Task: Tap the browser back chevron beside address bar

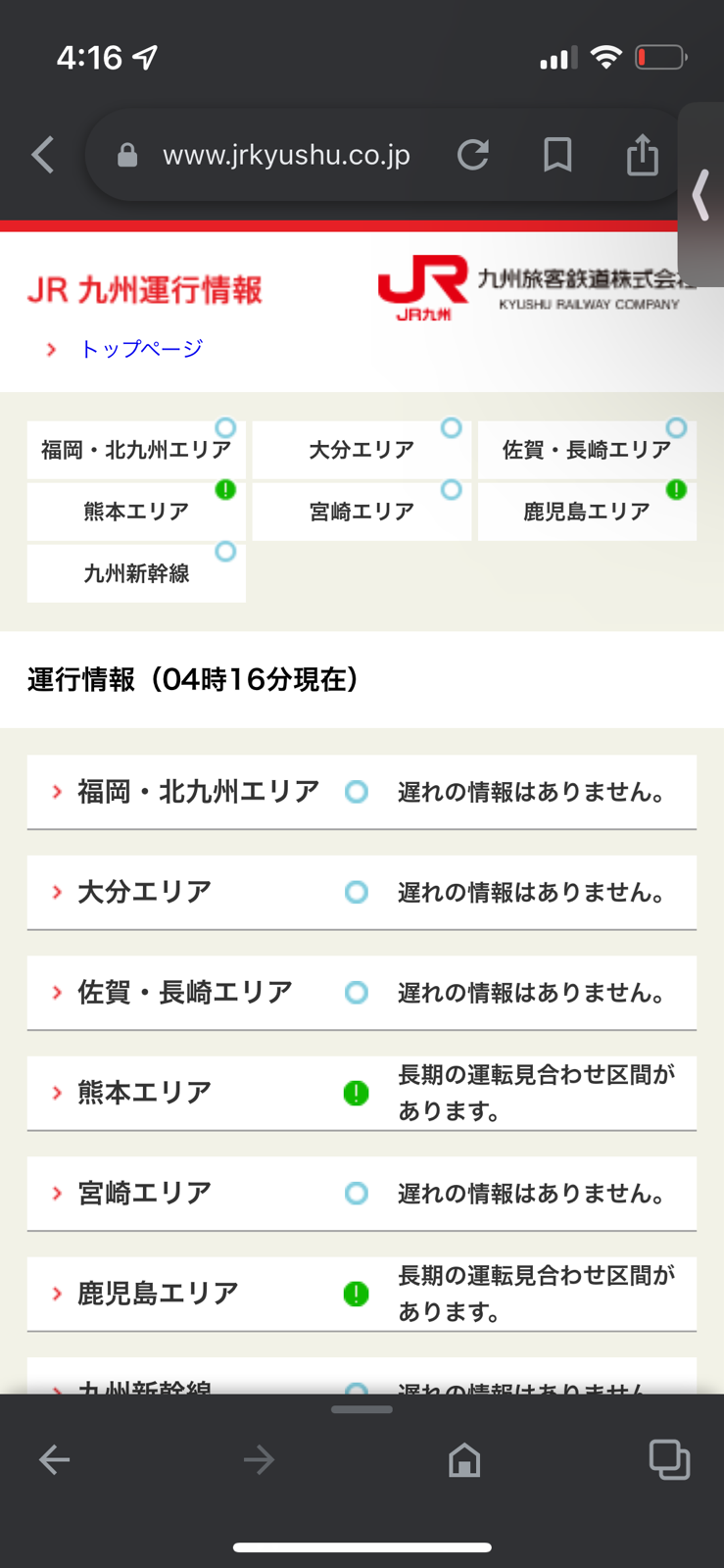Action: pos(43,155)
